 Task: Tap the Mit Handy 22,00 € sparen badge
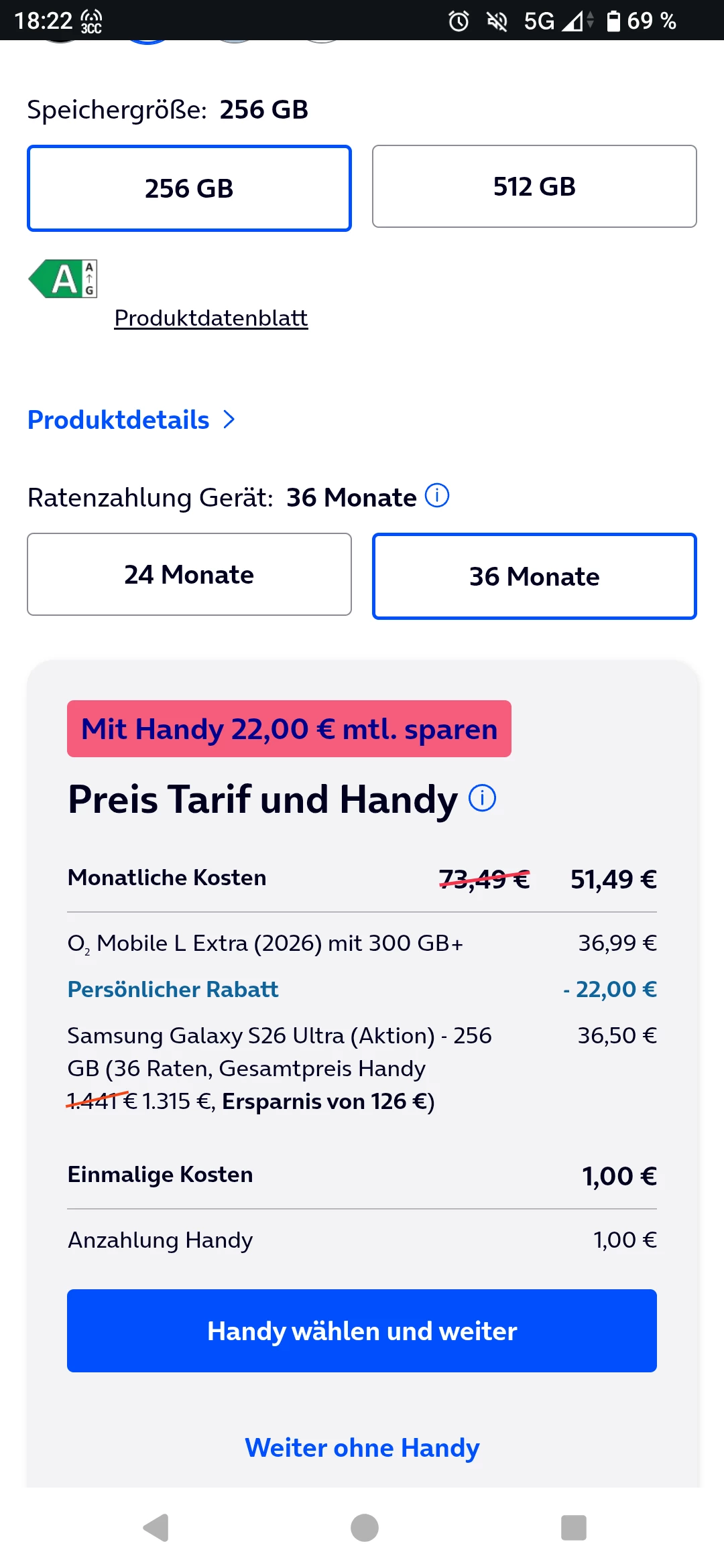[x=289, y=729]
